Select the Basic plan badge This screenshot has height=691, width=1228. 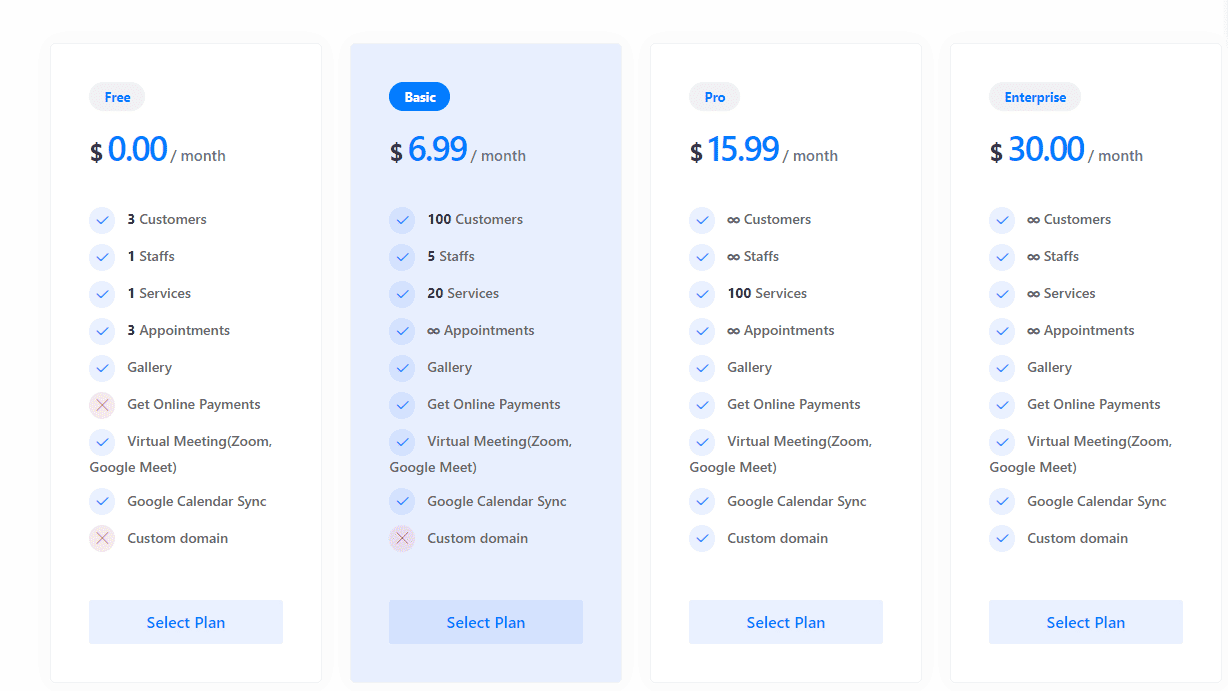pos(419,96)
